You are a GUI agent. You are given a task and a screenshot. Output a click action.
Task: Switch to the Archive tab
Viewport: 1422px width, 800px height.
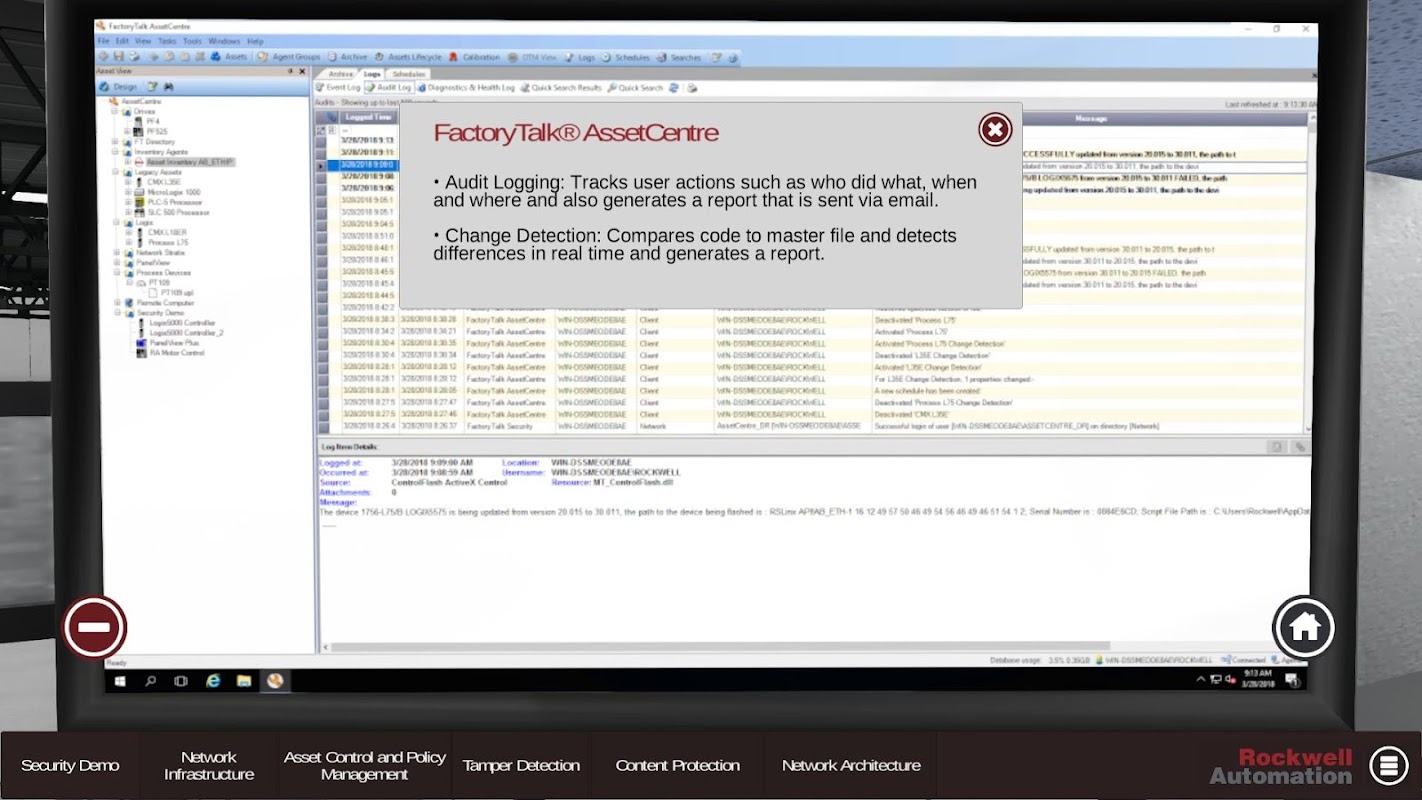coord(340,74)
